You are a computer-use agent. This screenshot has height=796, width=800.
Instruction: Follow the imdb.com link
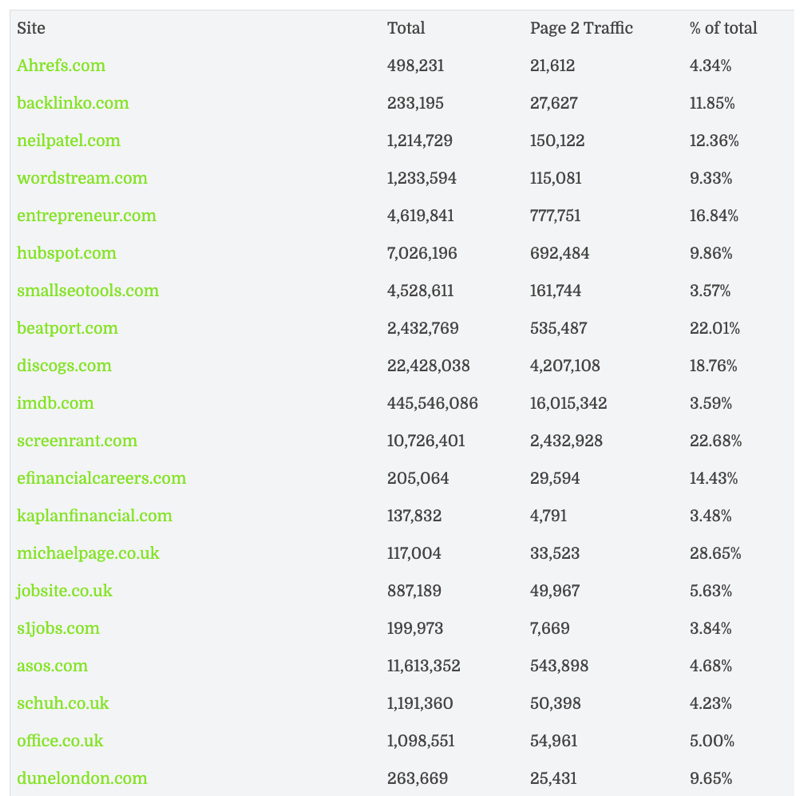(x=55, y=403)
